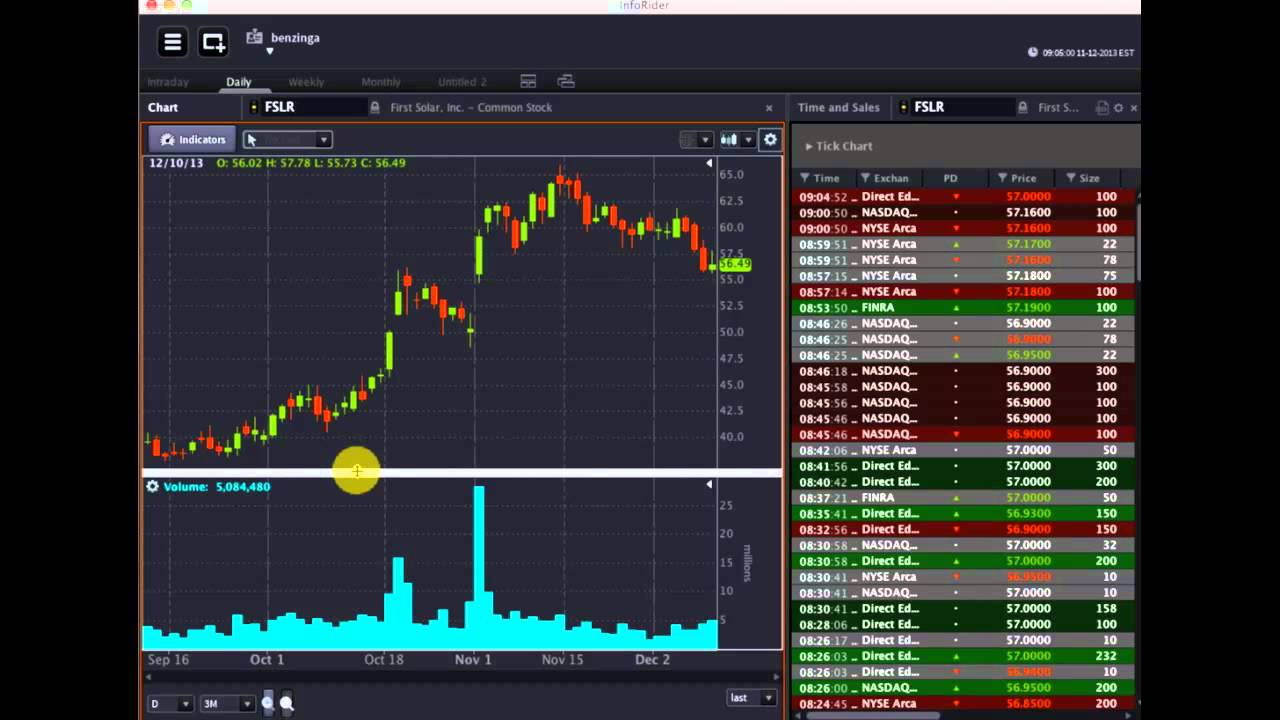Select the 09:04:52 Direct Edge trade row
Screen dimensions: 1280x720
[963, 197]
